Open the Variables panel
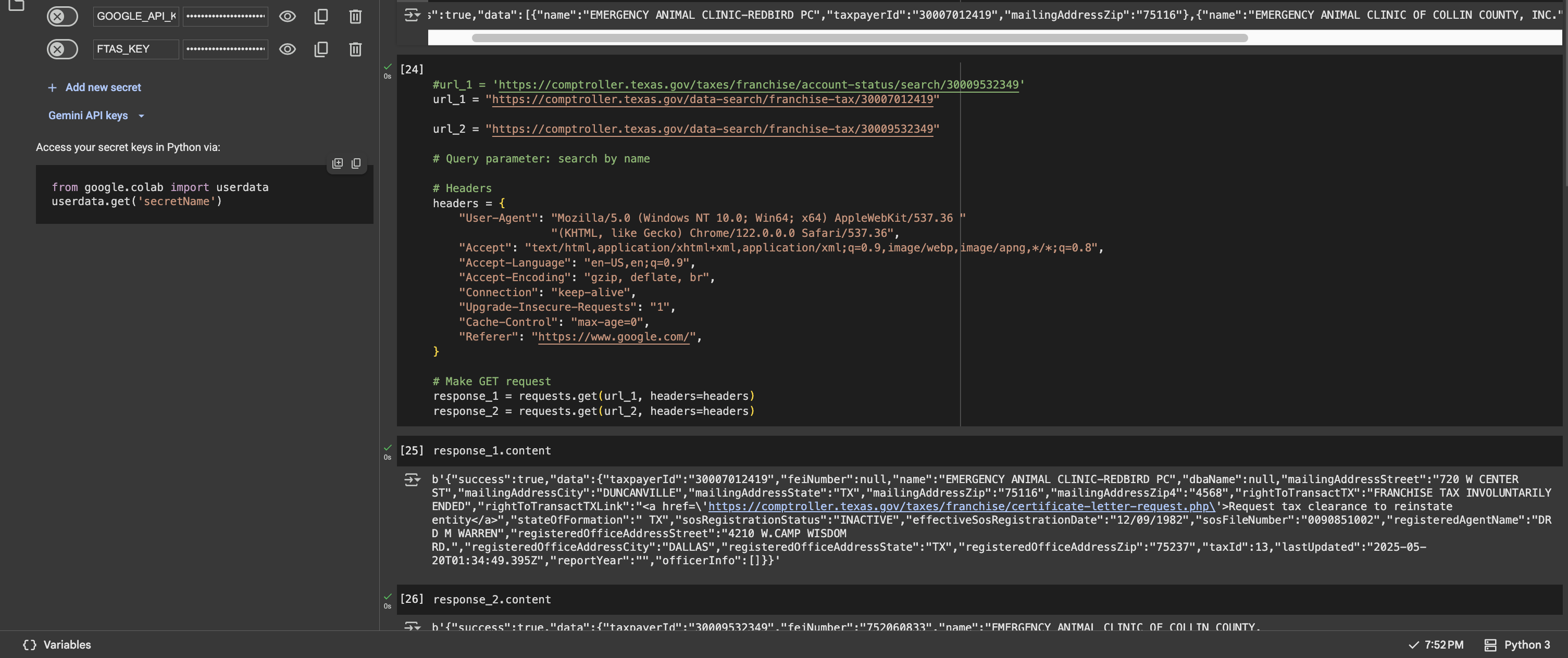This screenshot has height=658, width=1568. click(x=57, y=644)
